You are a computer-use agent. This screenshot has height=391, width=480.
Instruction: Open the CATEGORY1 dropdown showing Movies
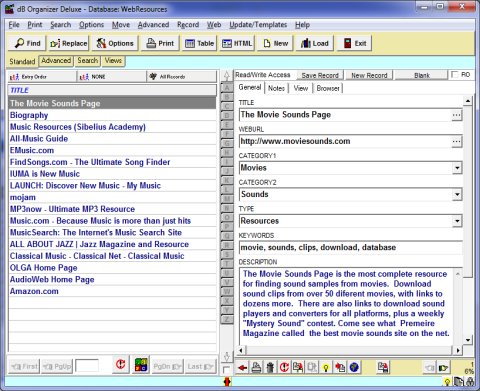click(457, 168)
